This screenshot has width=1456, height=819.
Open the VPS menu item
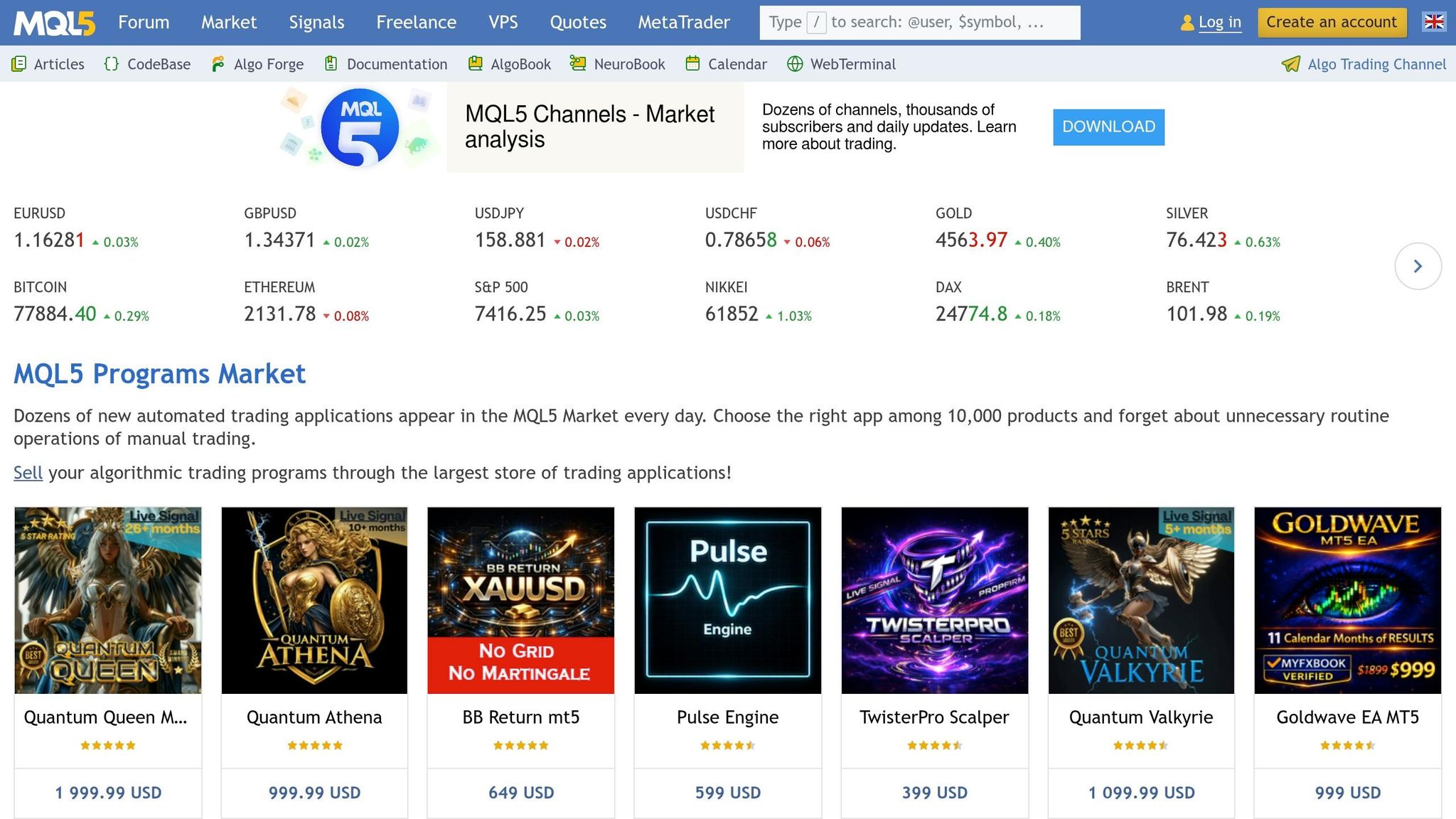click(x=503, y=23)
